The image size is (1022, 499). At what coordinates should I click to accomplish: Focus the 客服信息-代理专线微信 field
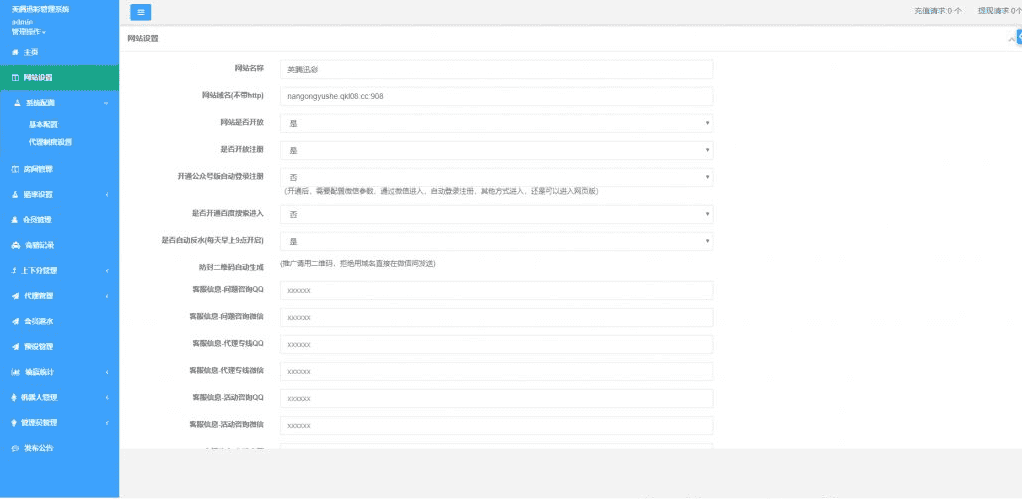(497, 371)
